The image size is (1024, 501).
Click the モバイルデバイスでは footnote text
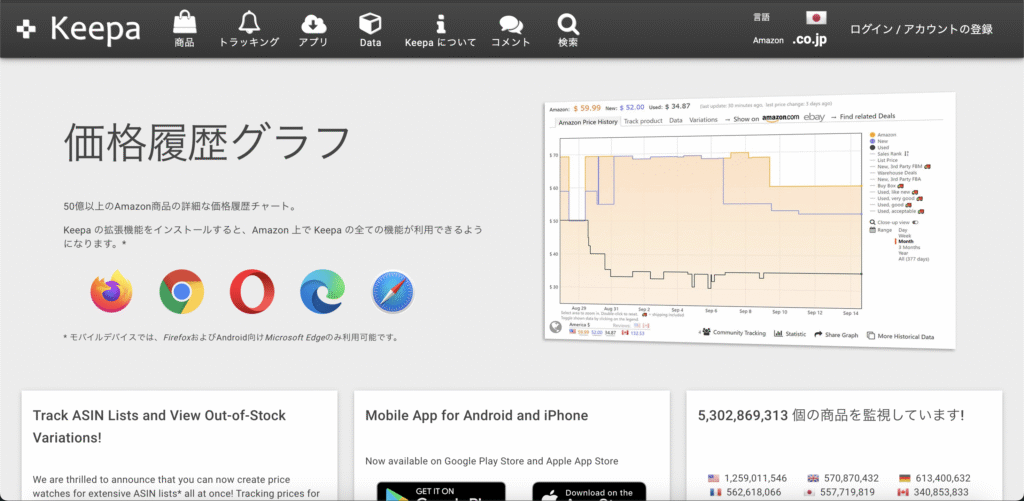(x=231, y=338)
